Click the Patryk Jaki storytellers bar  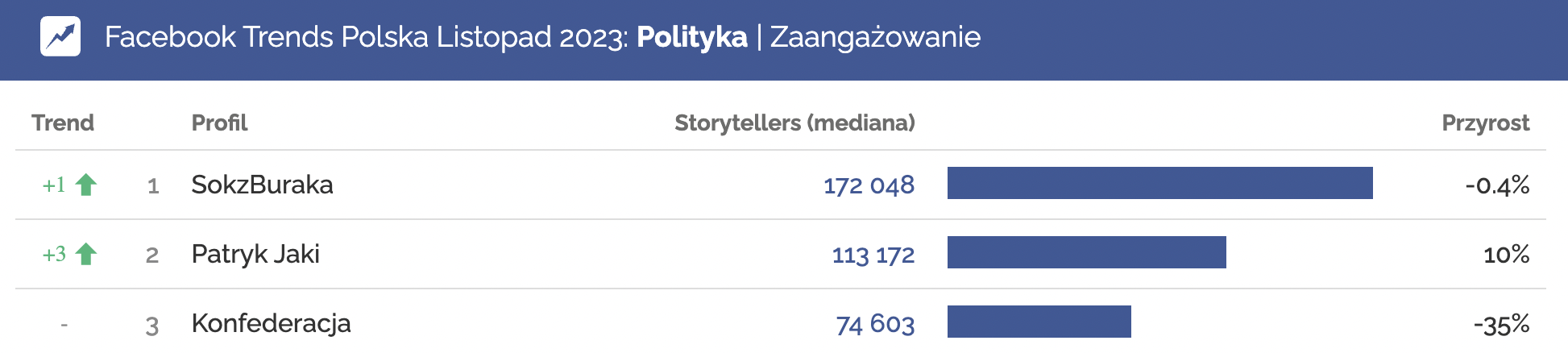click(1086, 252)
